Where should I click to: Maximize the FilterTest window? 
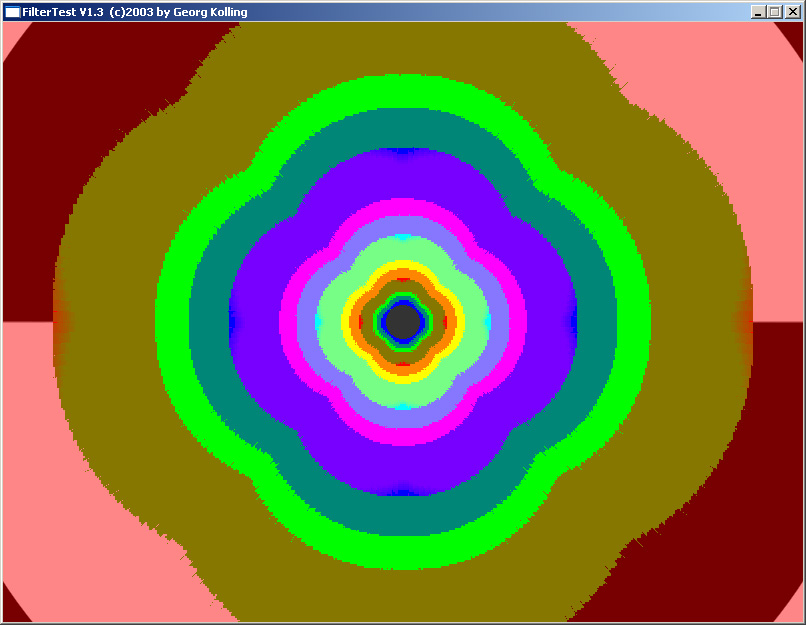[x=775, y=12]
